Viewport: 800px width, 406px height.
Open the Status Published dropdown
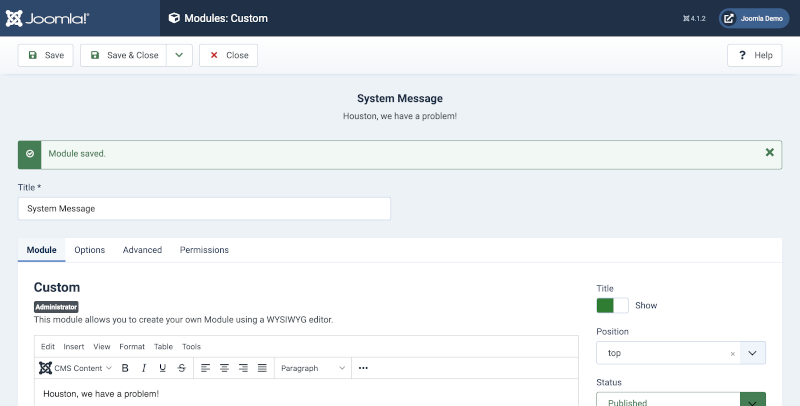click(681, 399)
